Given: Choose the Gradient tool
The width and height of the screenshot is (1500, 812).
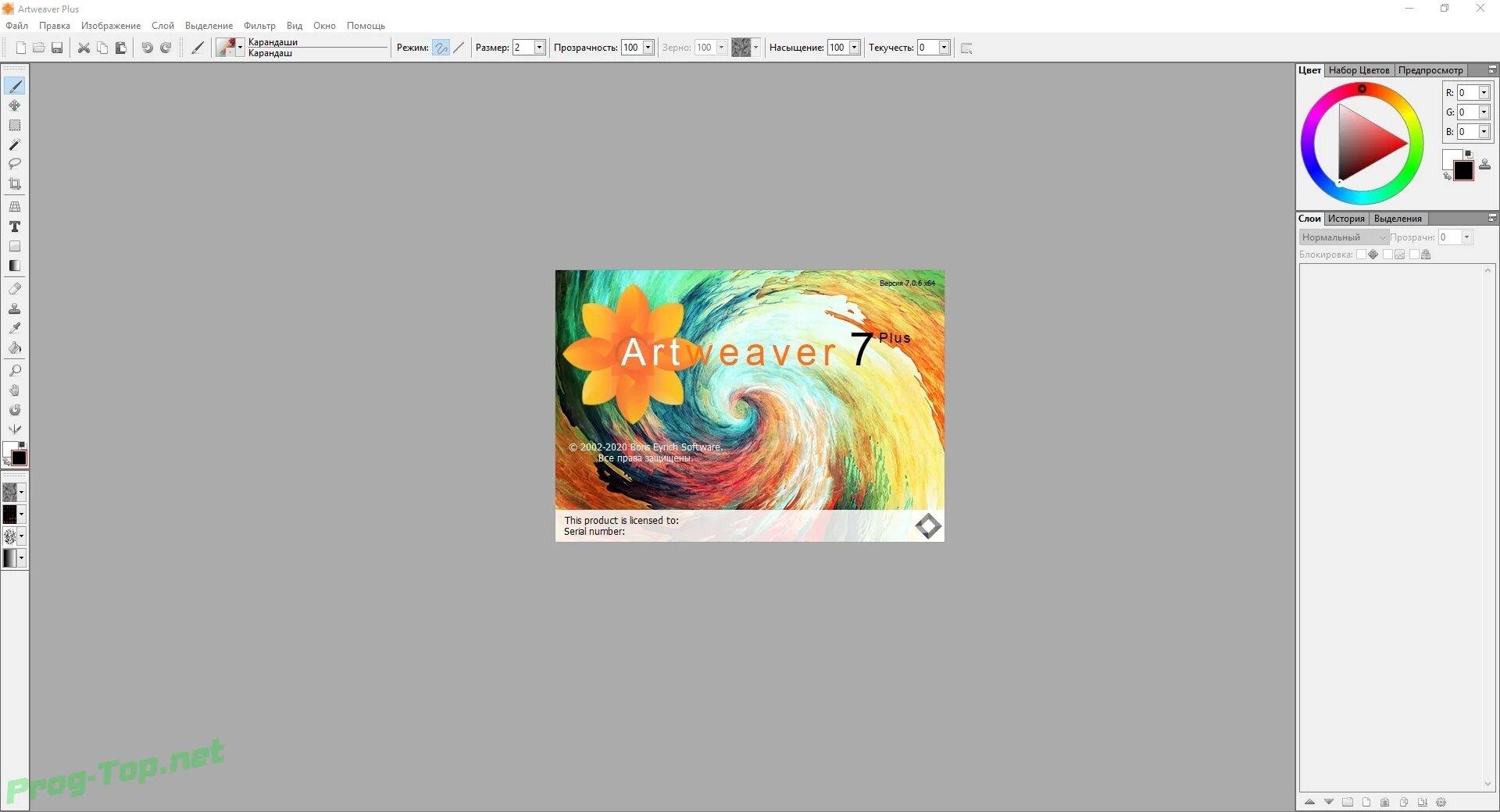Looking at the screenshot, I should point(15,265).
